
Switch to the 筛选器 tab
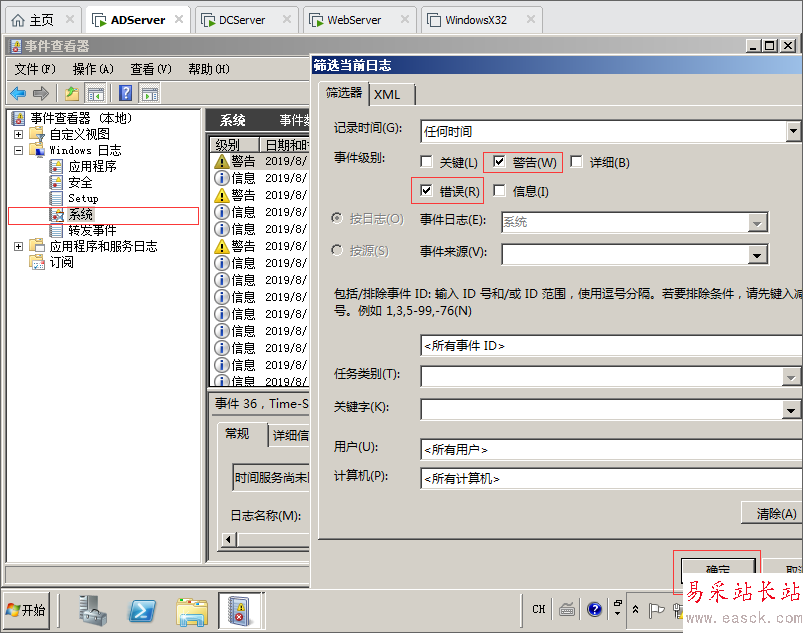coord(344,93)
